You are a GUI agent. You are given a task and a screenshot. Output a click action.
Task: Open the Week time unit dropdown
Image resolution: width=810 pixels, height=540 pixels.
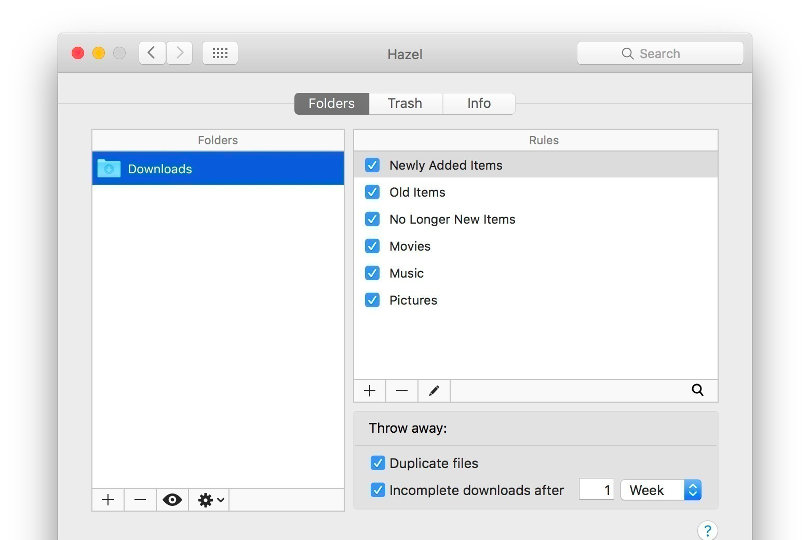661,490
